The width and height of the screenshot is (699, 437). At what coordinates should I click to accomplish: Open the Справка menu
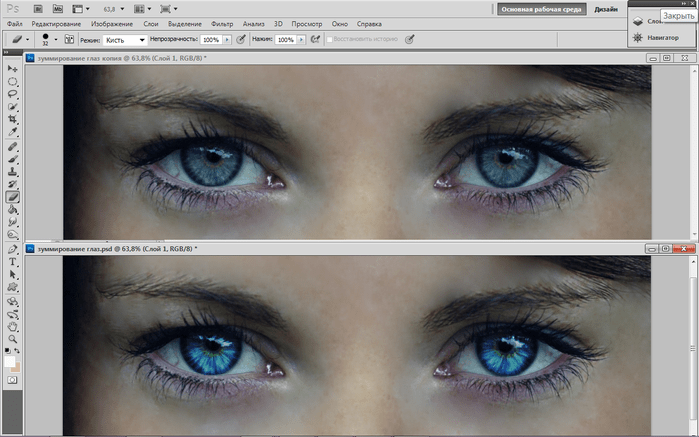[369, 24]
